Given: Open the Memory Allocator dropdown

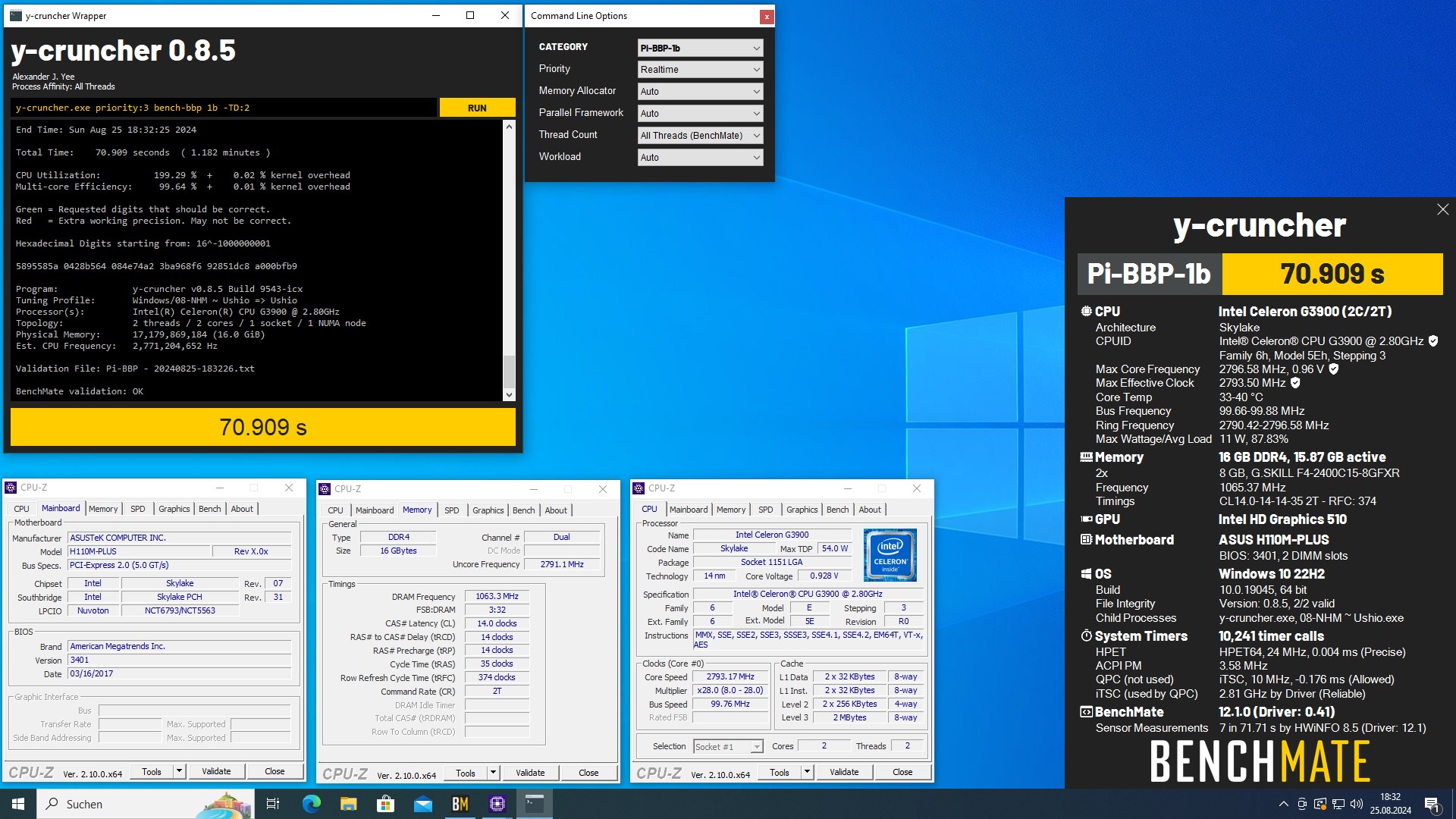Looking at the screenshot, I should (x=700, y=91).
